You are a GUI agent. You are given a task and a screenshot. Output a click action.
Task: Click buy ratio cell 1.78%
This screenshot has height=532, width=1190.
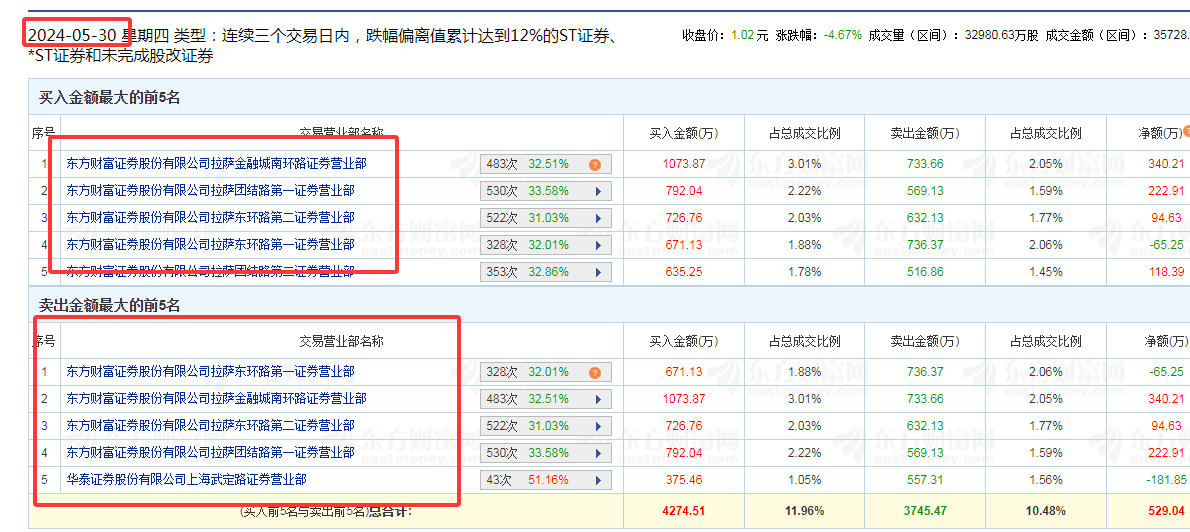point(804,272)
